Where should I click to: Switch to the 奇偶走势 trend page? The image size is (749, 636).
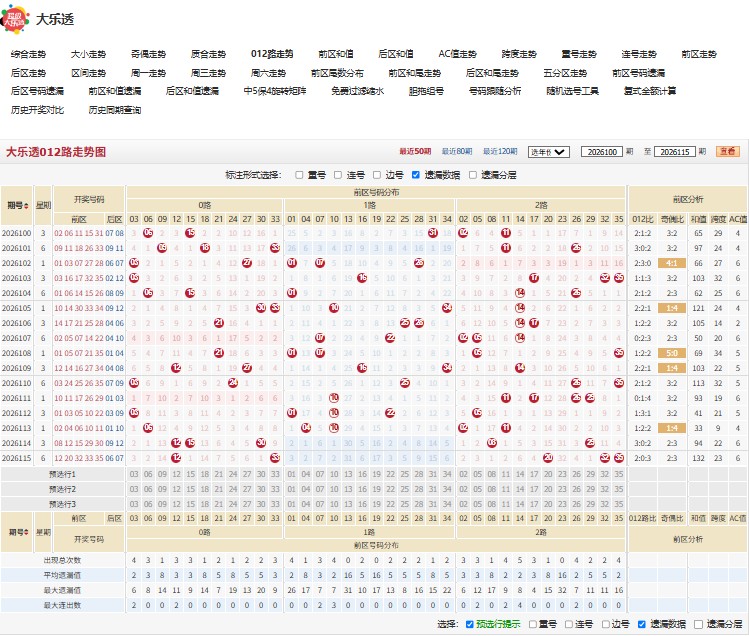[x=149, y=54]
